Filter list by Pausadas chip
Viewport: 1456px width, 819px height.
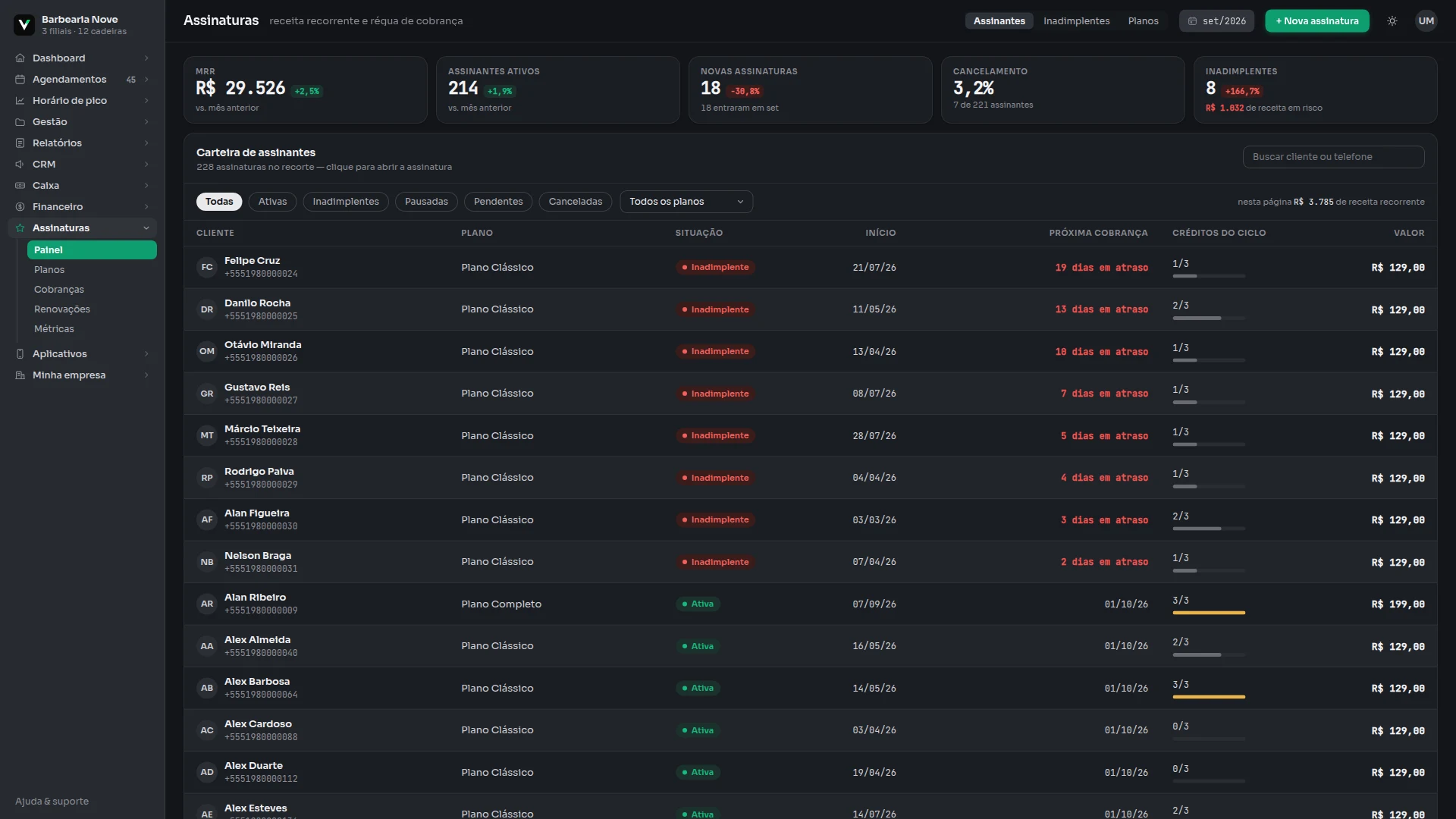point(426,202)
